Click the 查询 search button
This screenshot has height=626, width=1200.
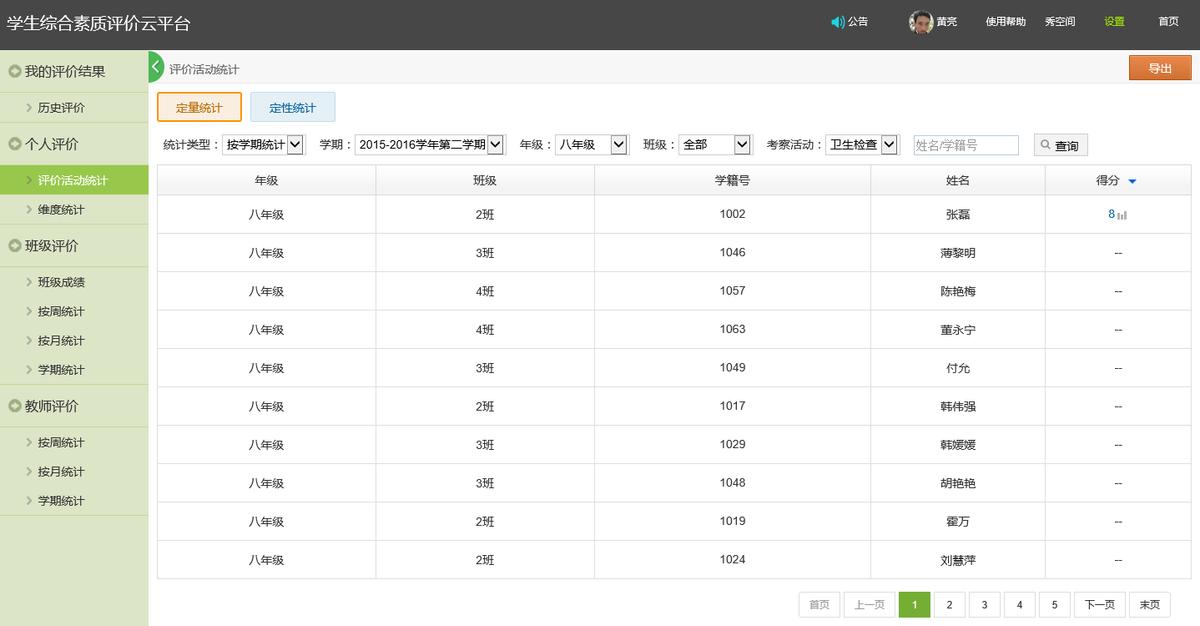[1060, 146]
